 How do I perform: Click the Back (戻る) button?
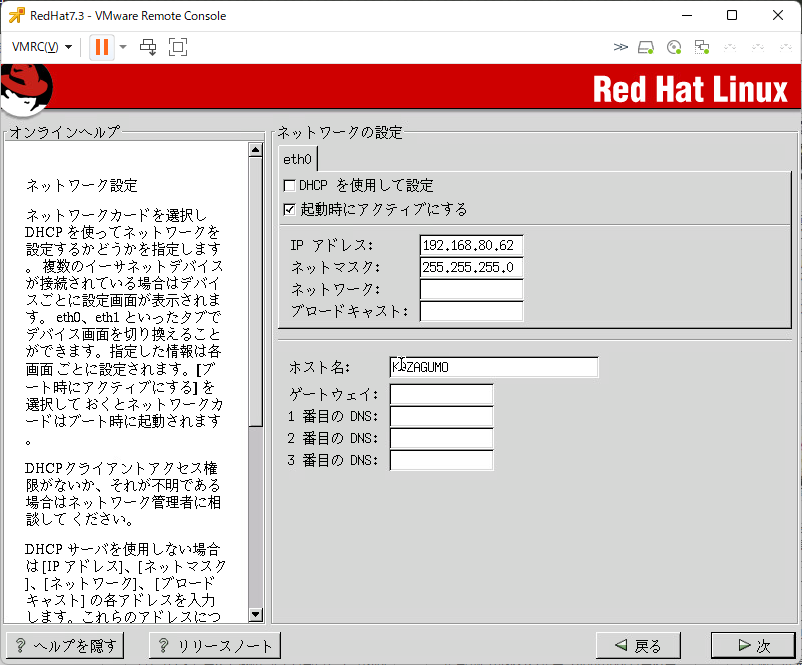click(638, 646)
